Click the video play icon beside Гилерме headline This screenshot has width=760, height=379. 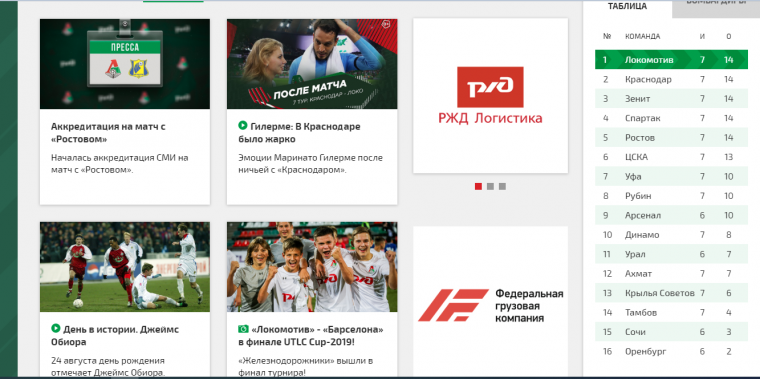pos(243,126)
